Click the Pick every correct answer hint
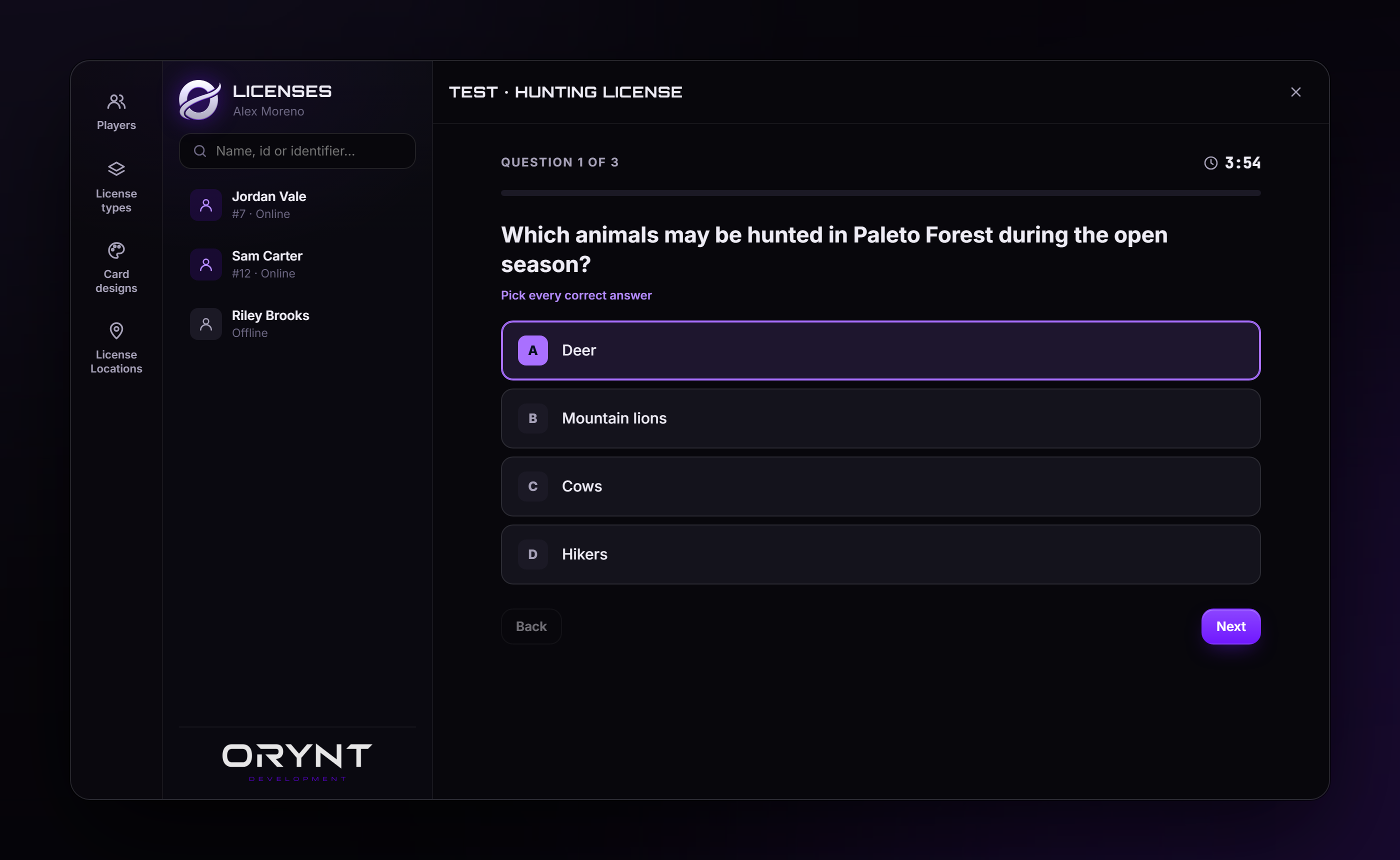 pos(576,295)
